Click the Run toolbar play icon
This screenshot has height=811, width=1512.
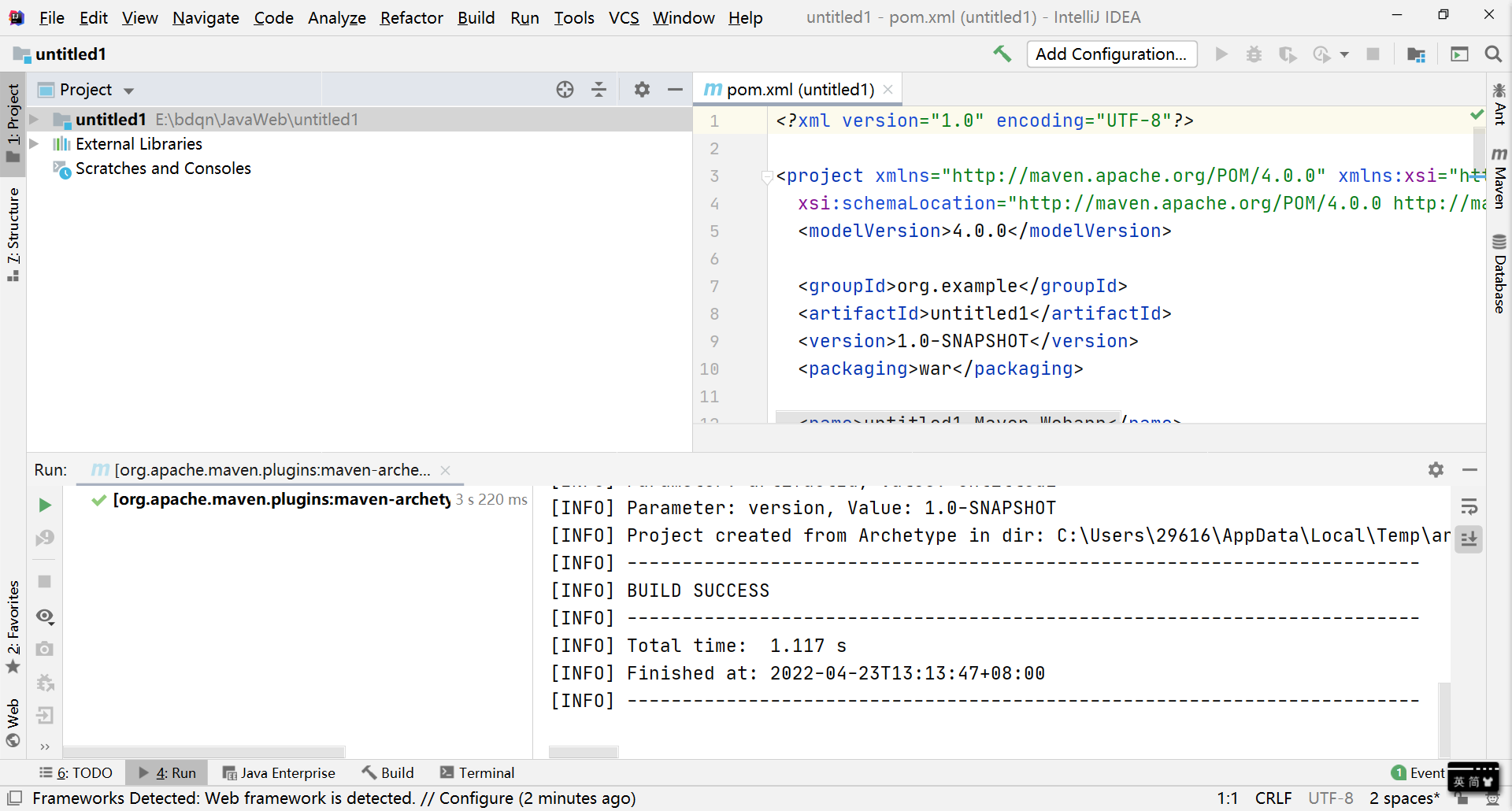(x=1221, y=54)
